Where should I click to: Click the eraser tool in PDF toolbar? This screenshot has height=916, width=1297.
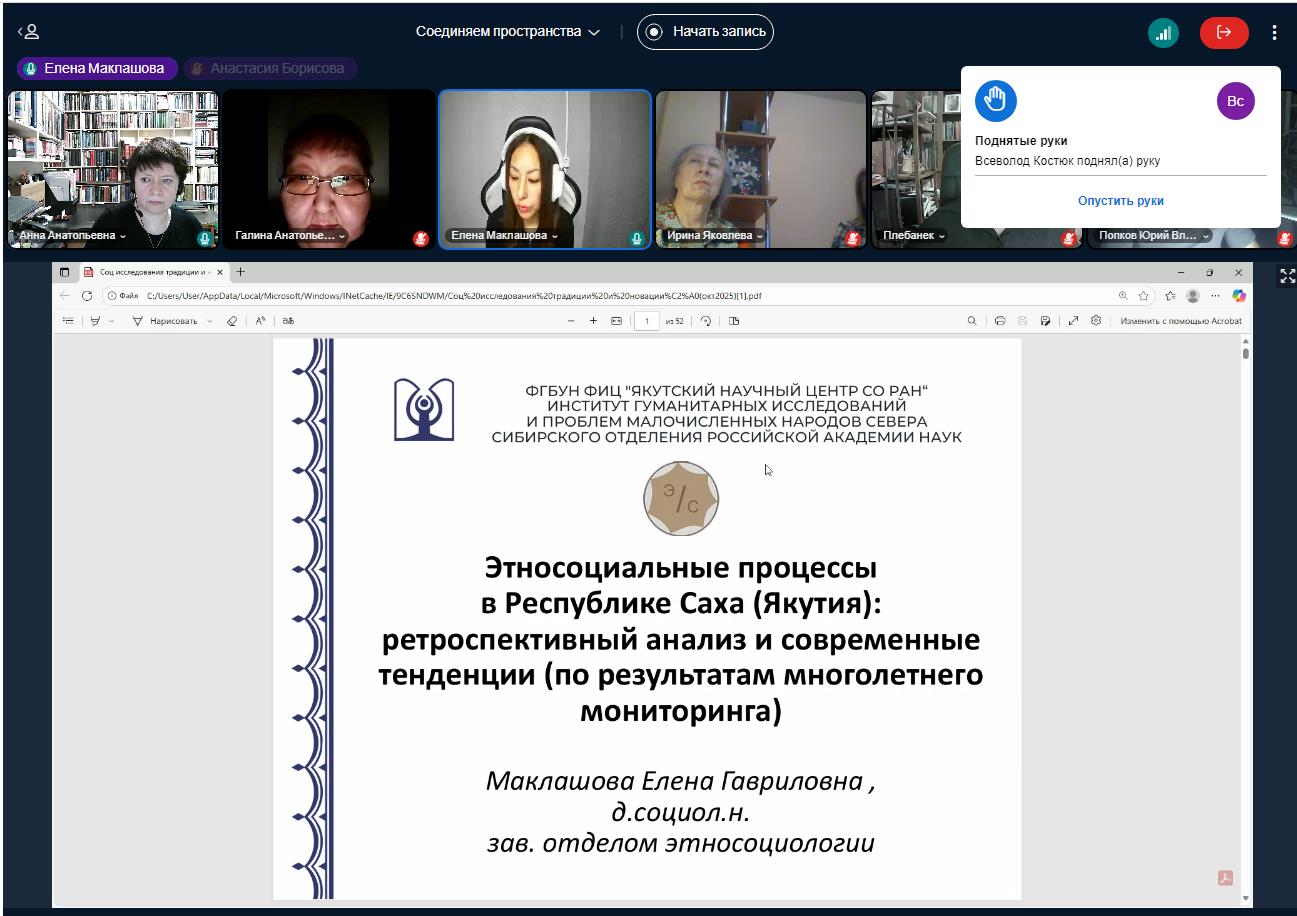[x=232, y=321]
